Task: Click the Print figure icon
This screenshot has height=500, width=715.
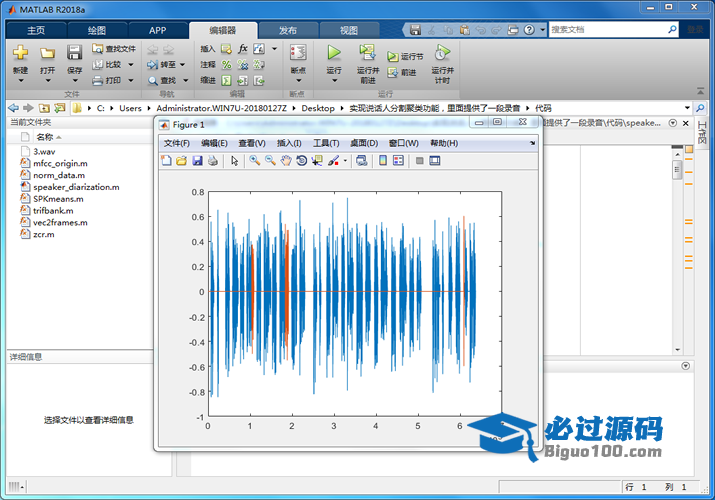Action: [x=212, y=160]
